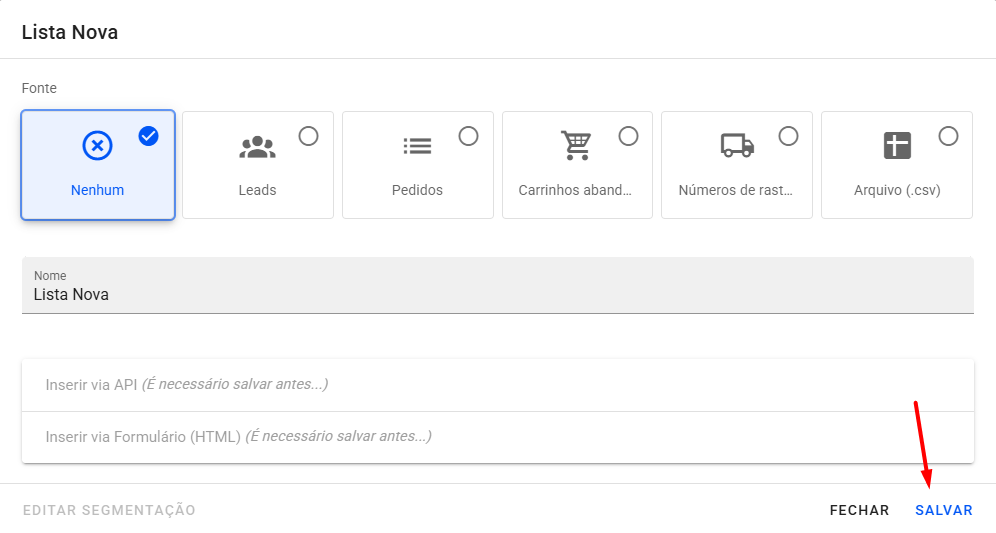Click the Leads people icon
The image size is (996, 533).
[x=257, y=146]
